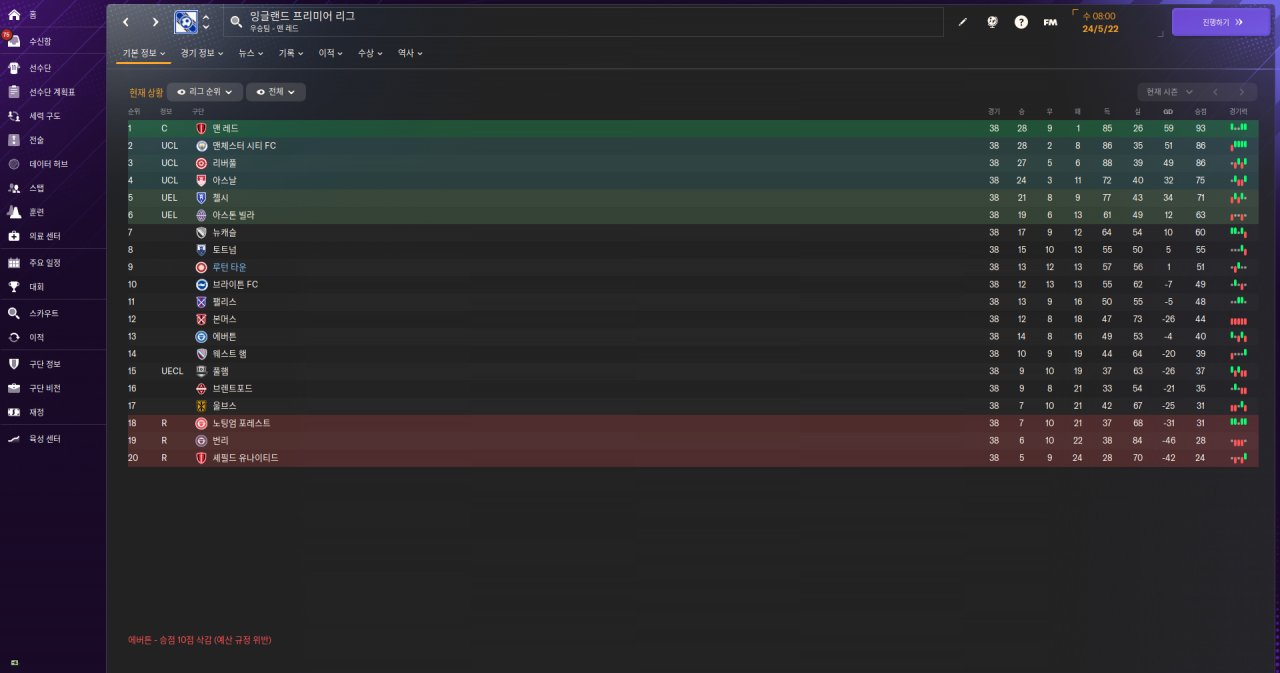The image size is (1280, 673).
Task: Open 의료 센터 medical kit icon
Action: click(x=13, y=236)
